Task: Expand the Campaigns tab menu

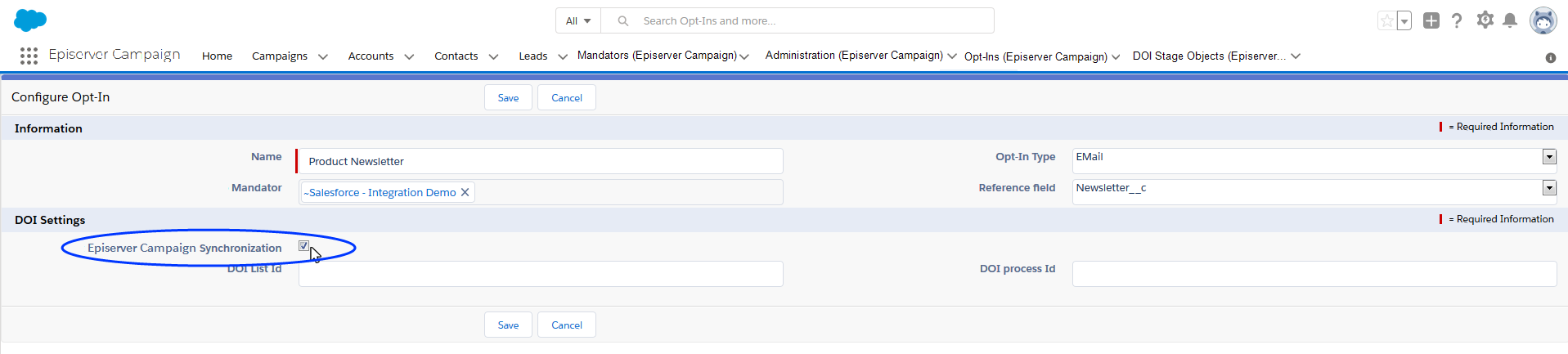Action: click(323, 56)
